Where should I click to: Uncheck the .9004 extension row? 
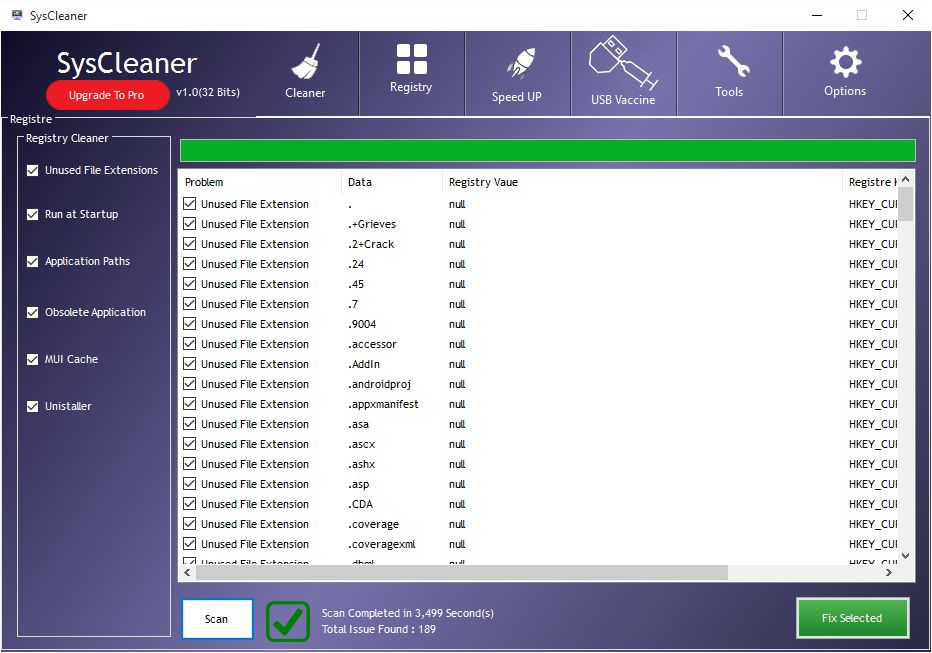point(190,324)
